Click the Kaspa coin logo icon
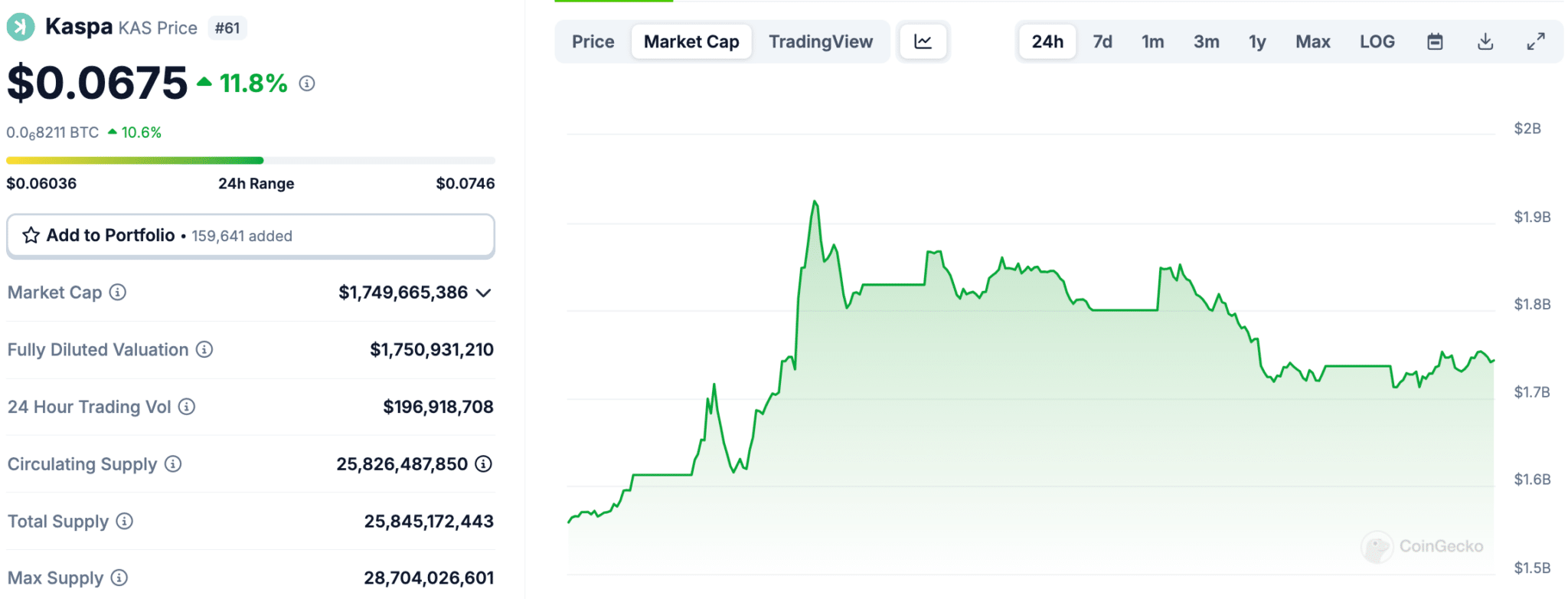 [21, 27]
